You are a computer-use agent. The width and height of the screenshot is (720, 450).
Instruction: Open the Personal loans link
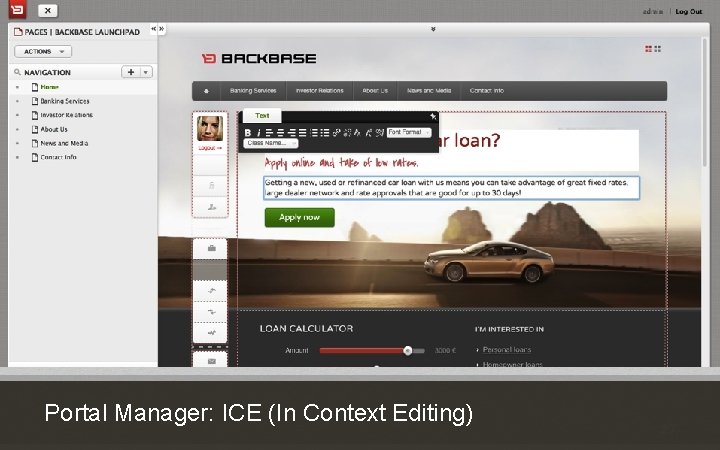[x=506, y=350]
